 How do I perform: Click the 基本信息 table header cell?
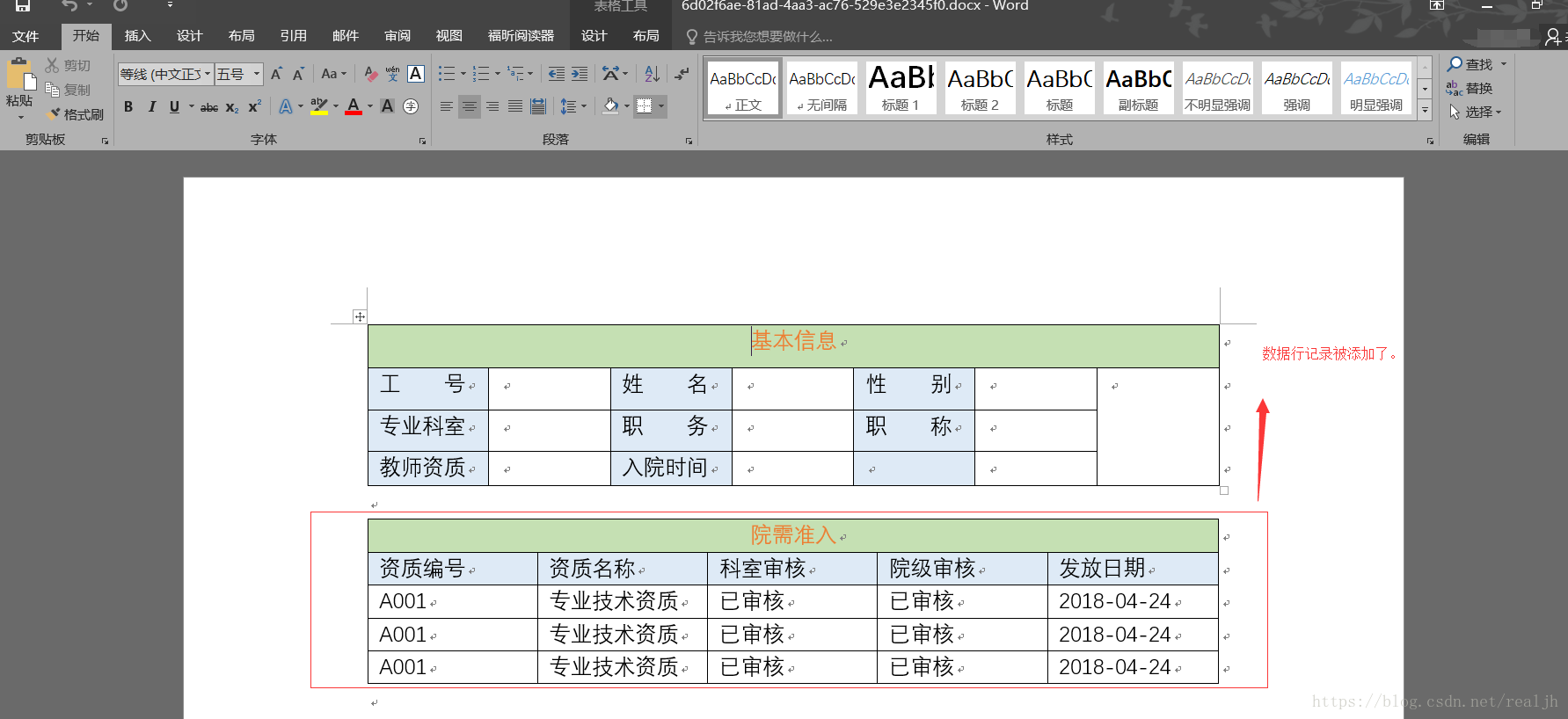pos(793,345)
